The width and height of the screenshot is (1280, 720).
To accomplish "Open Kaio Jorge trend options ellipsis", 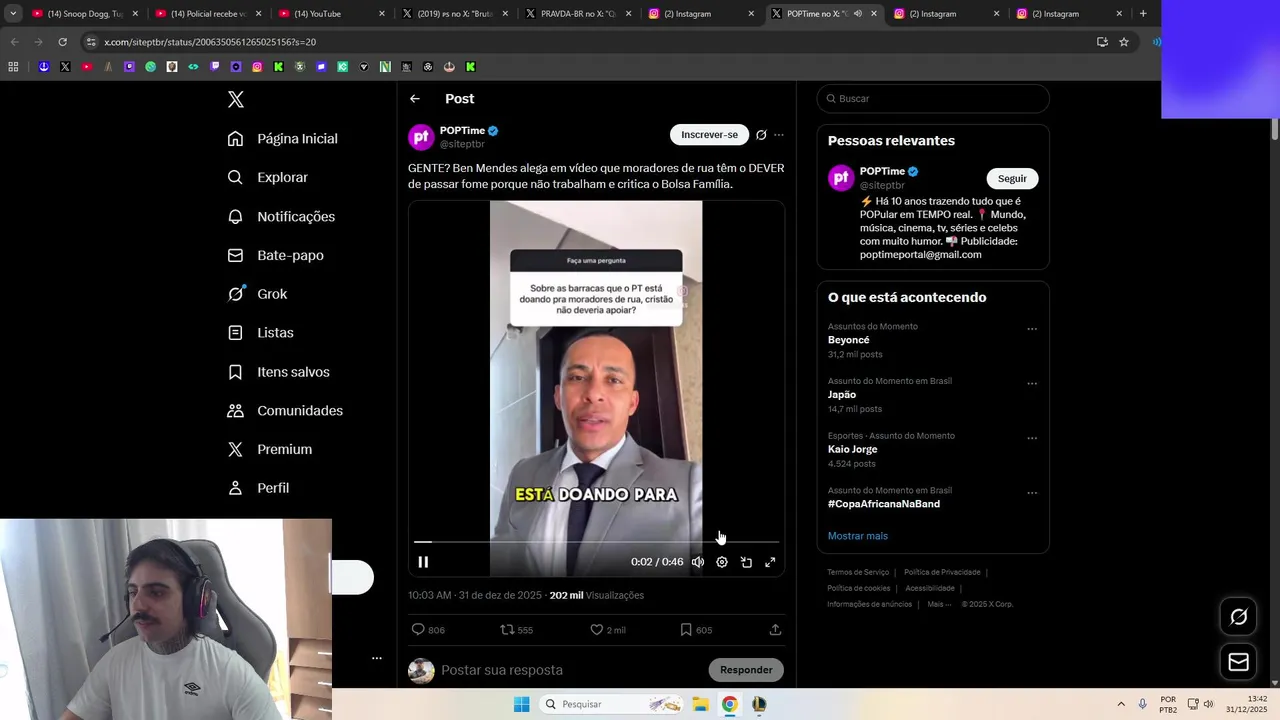I will point(1032,438).
